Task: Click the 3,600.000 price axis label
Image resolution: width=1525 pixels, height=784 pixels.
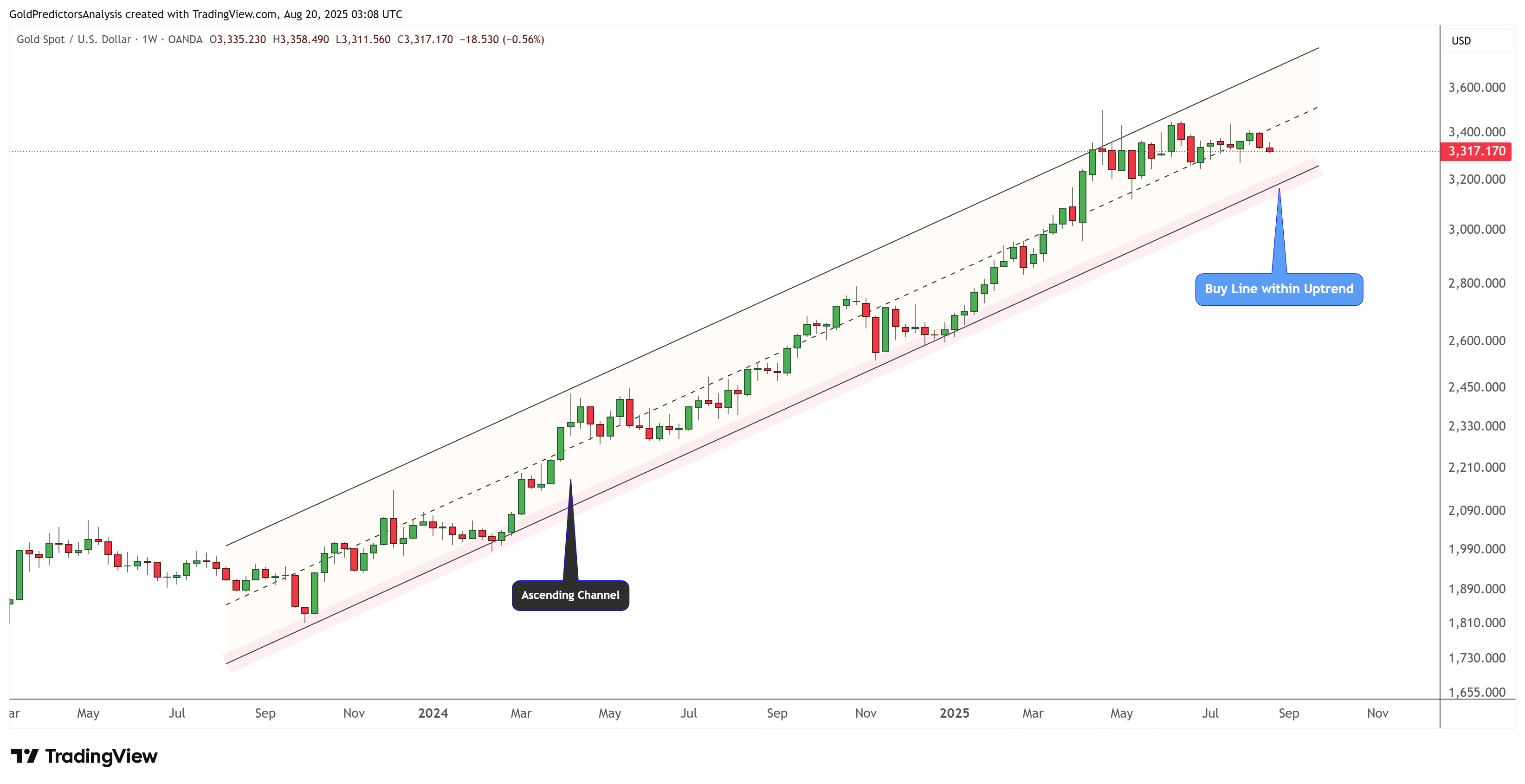Action: click(x=1476, y=88)
